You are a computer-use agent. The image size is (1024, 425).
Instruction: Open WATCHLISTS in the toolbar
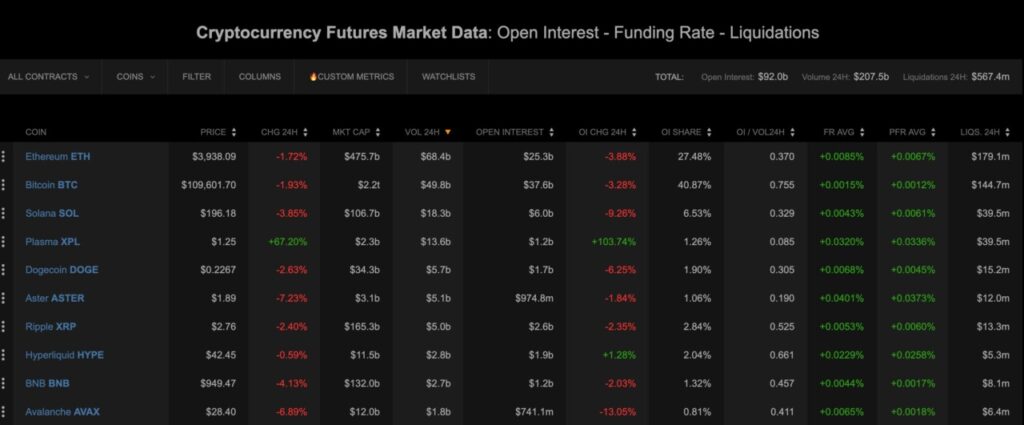tap(448, 76)
